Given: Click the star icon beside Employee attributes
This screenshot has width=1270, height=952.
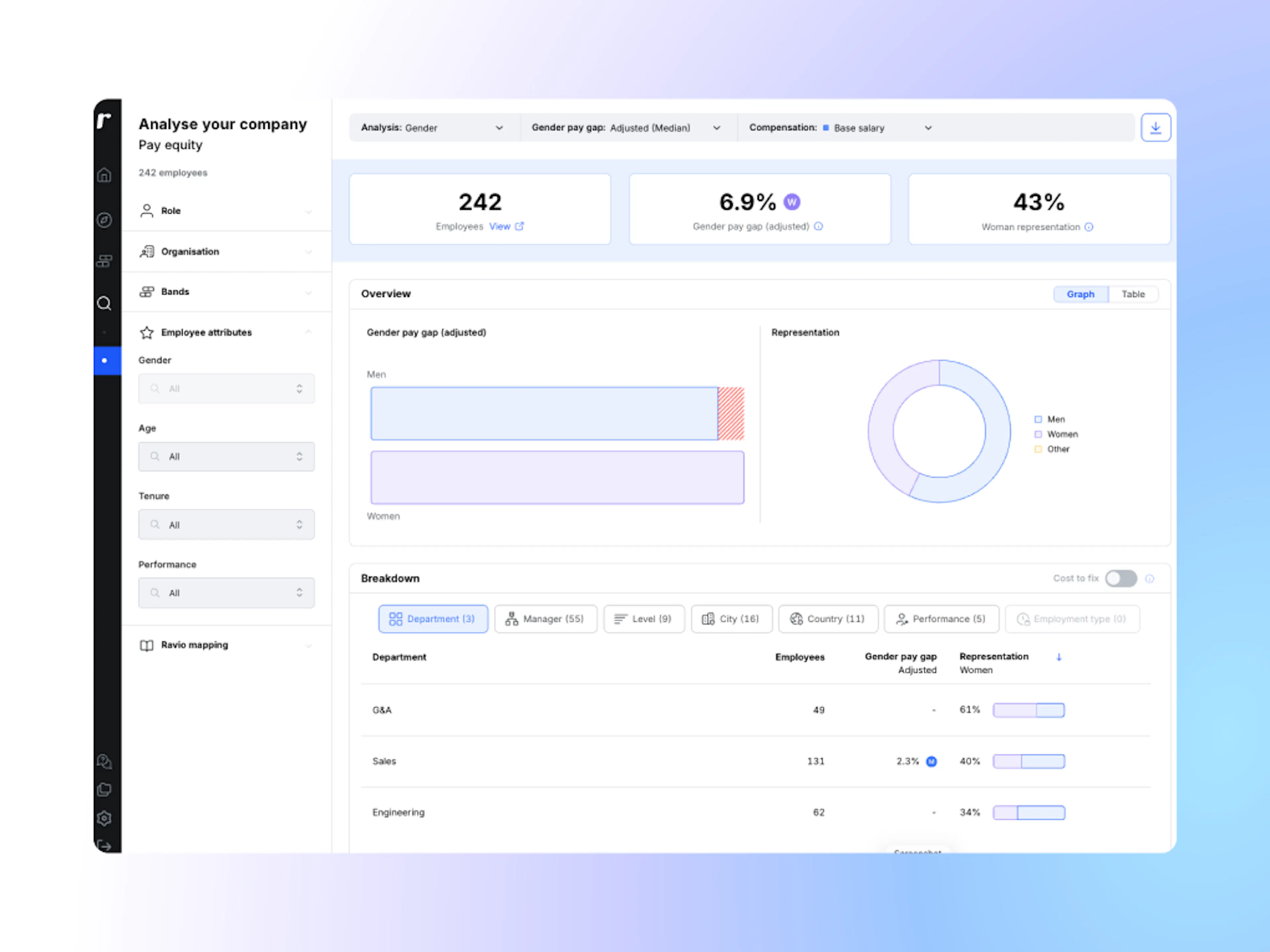Looking at the screenshot, I should point(147,332).
